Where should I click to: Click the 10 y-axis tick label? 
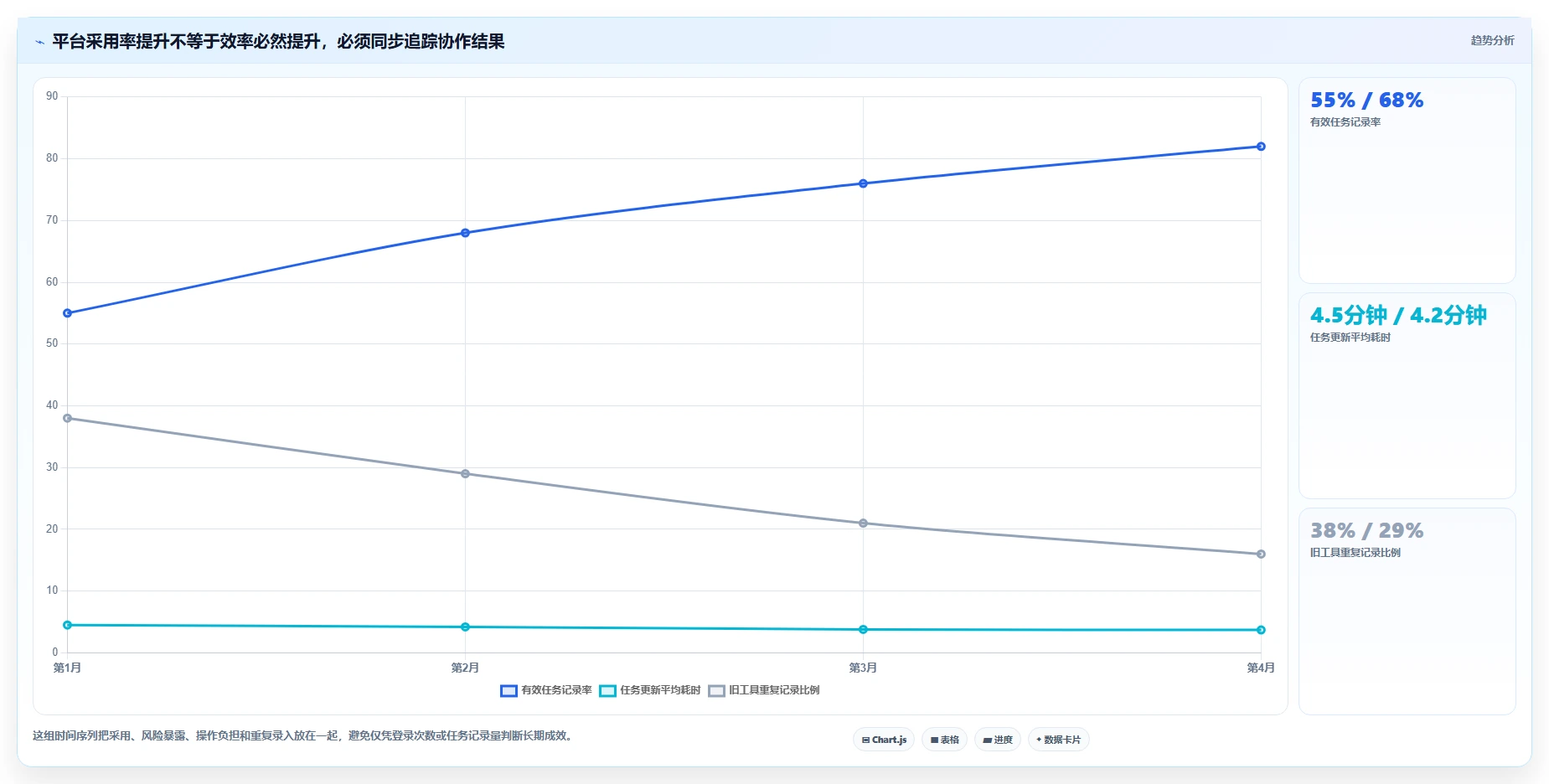click(x=52, y=591)
